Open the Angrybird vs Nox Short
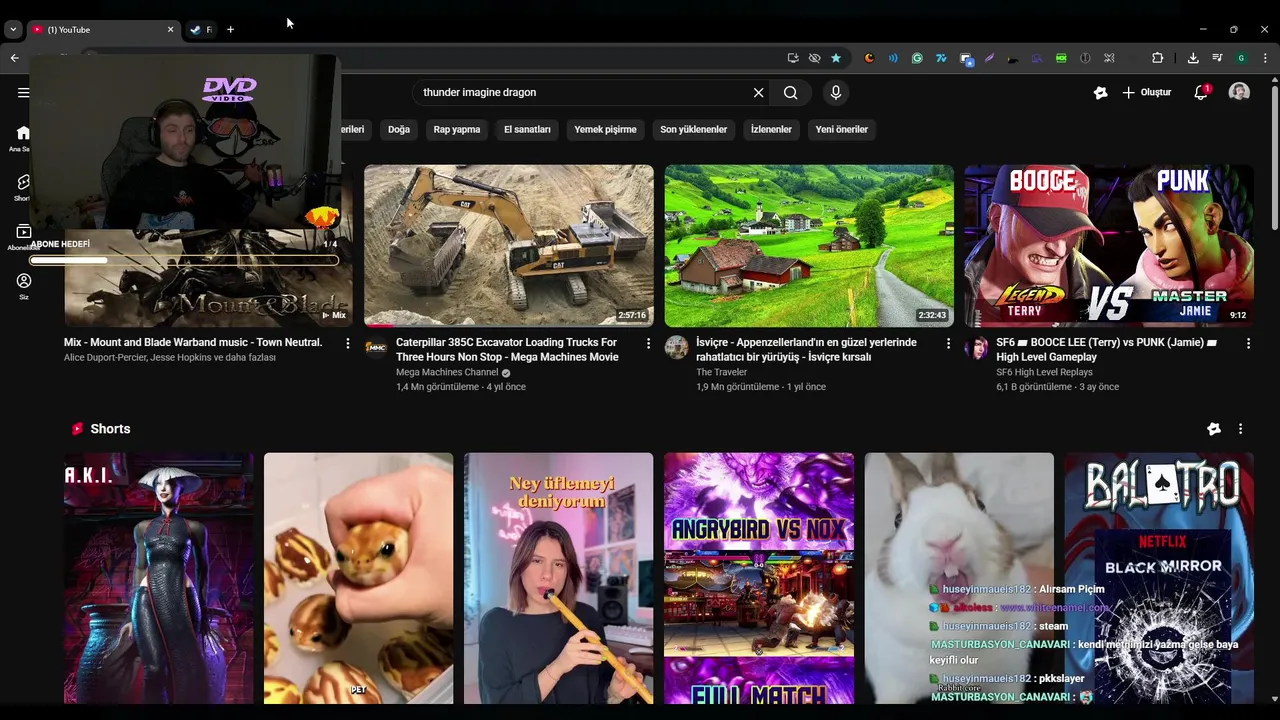The height and width of the screenshot is (720, 1280). [x=759, y=578]
